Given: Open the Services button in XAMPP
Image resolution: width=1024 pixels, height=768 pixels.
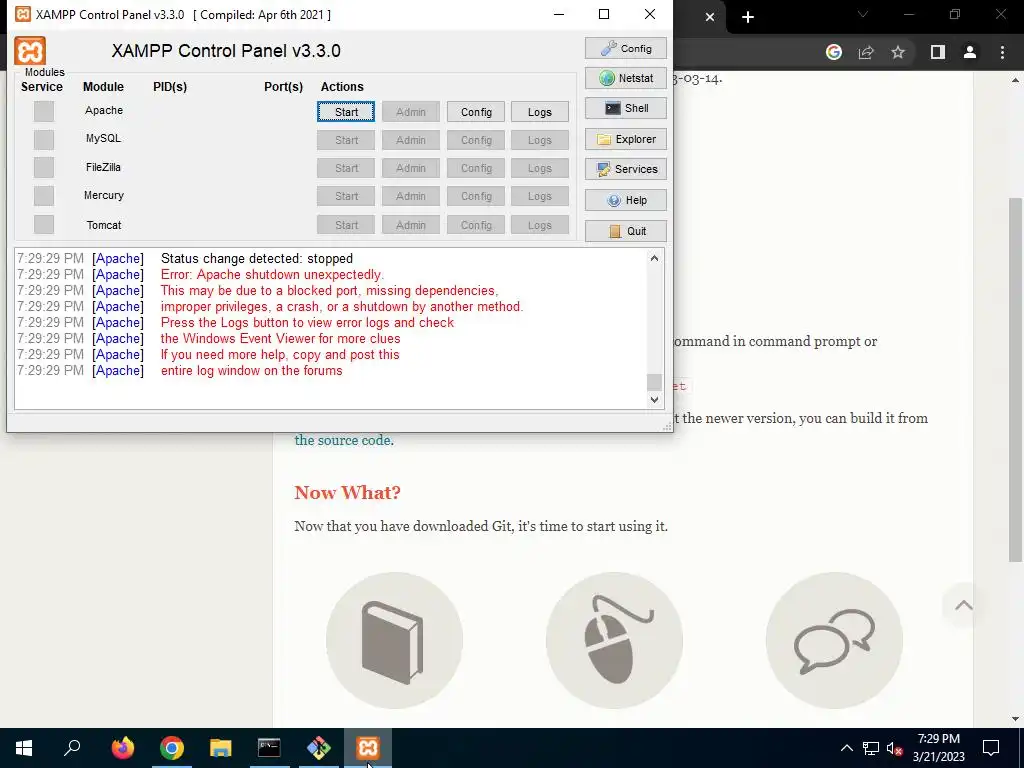Looking at the screenshot, I should point(626,169).
